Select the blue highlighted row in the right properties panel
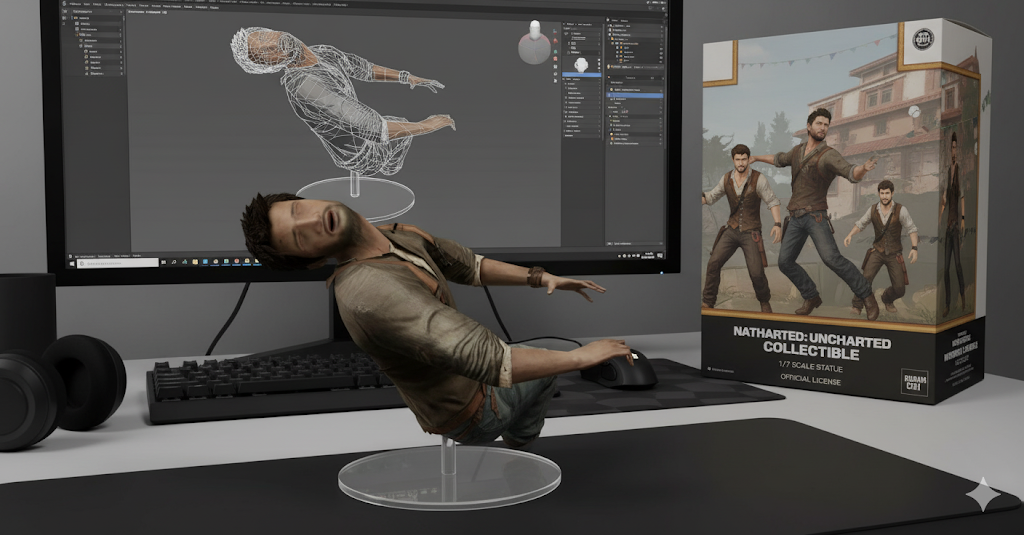Screen dimensions: 1024x535 coord(636,95)
